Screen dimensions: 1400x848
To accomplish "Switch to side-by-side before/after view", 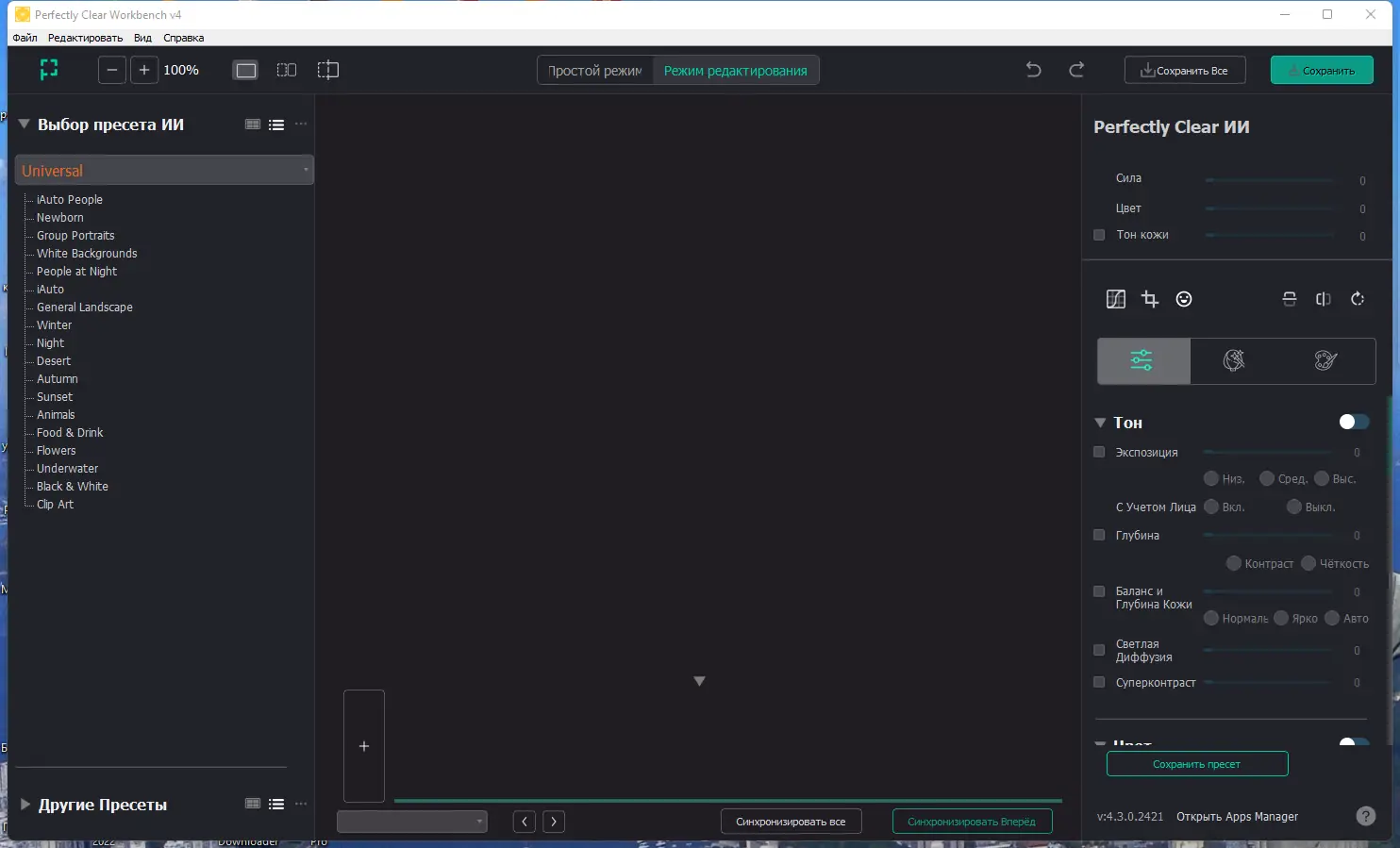I will point(287,70).
